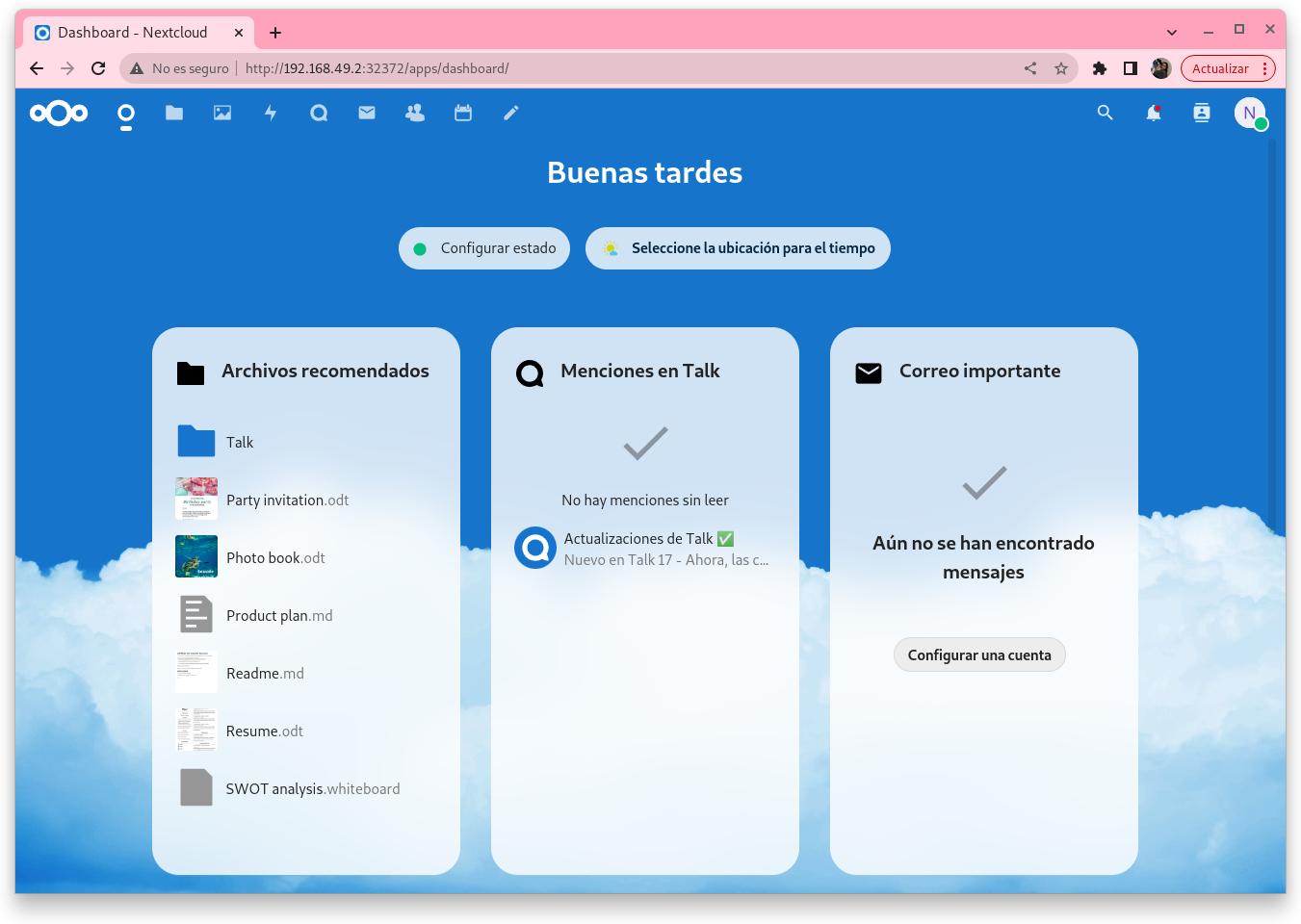The image size is (1301, 924).
Task: Open the Talk app in top bar
Action: (319, 114)
